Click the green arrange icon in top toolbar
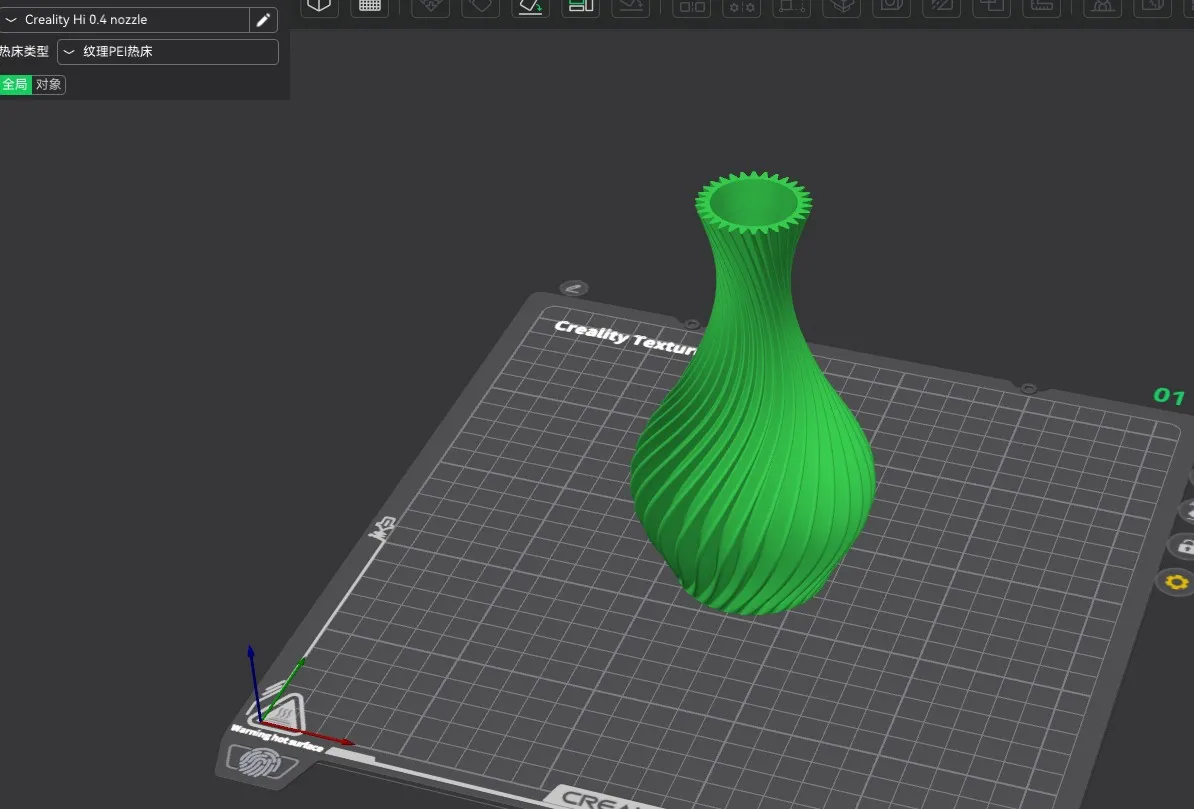 [581, 7]
